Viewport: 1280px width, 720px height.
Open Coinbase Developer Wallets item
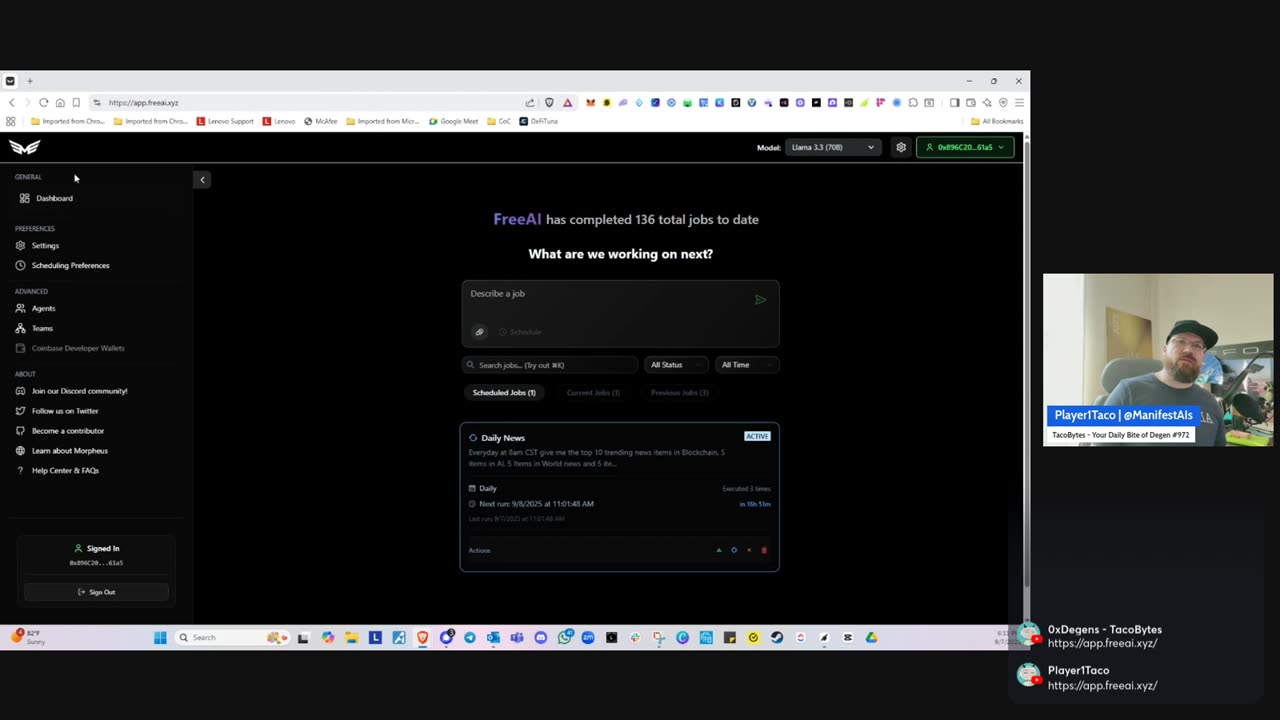71,348
